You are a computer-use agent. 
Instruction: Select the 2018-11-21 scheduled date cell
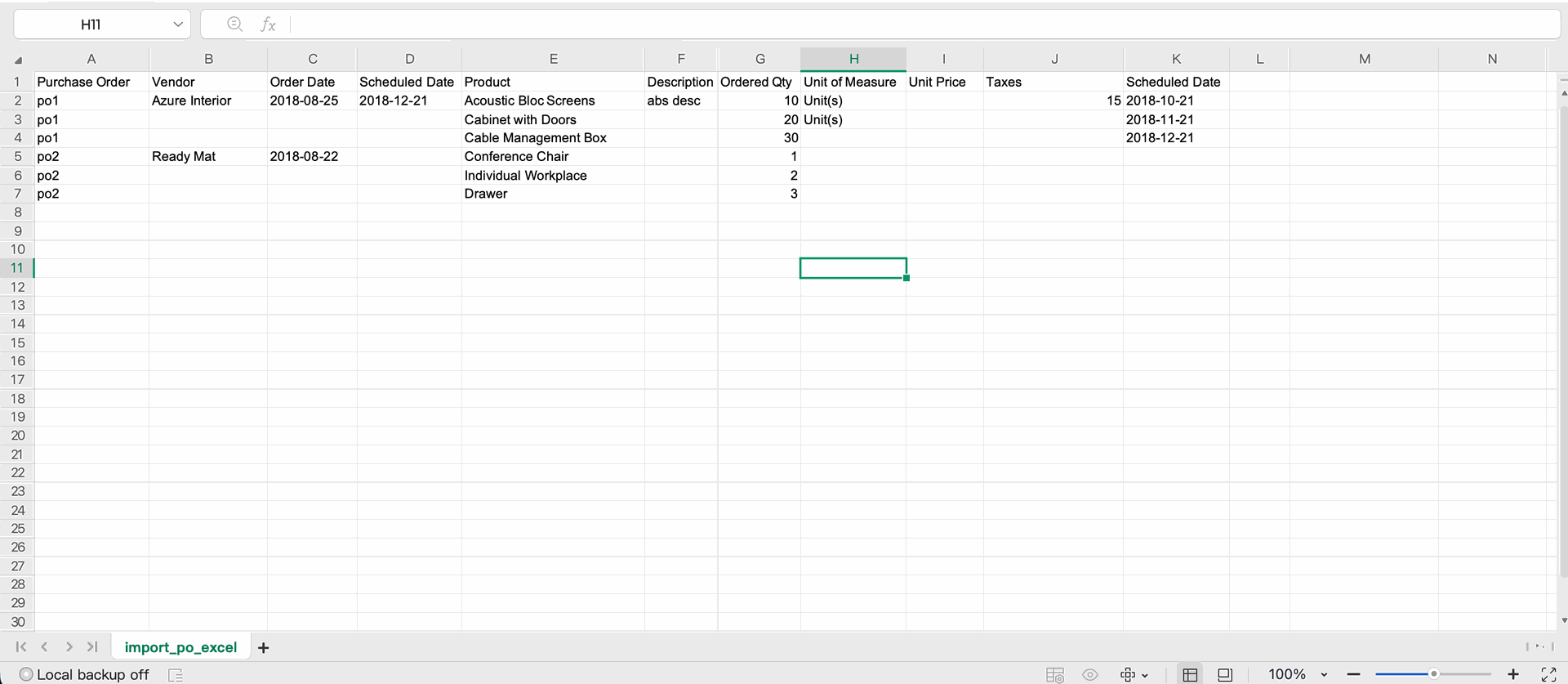pos(1176,119)
